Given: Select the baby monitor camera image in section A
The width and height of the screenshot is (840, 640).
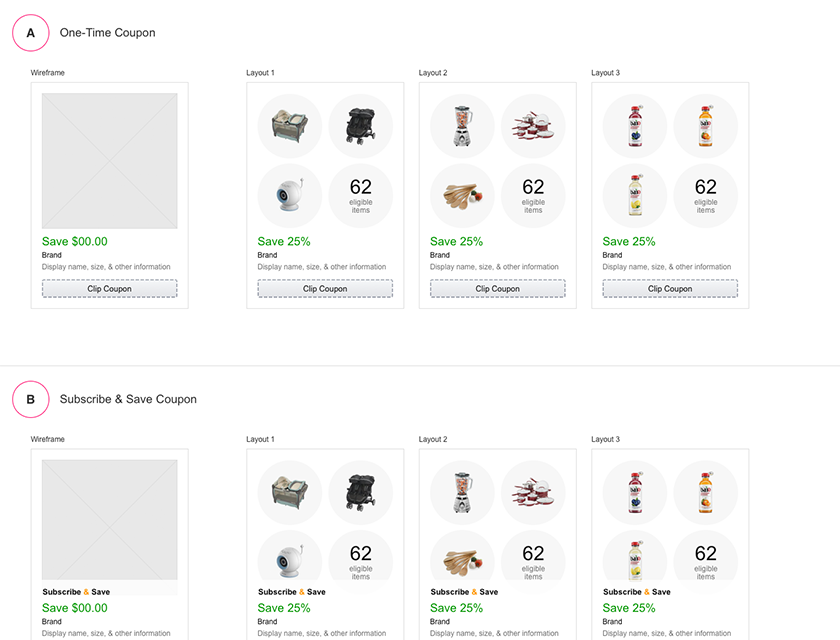Looking at the screenshot, I should click(x=290, y=195).
